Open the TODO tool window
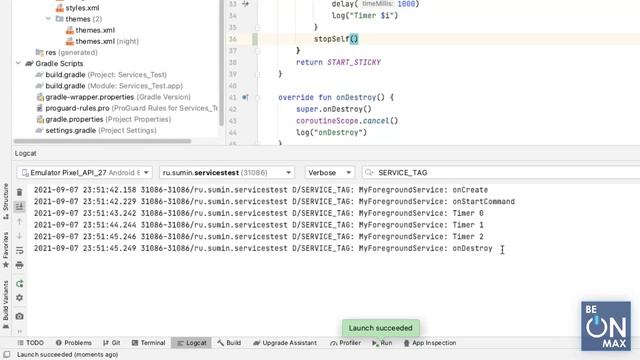 [31, 343]
